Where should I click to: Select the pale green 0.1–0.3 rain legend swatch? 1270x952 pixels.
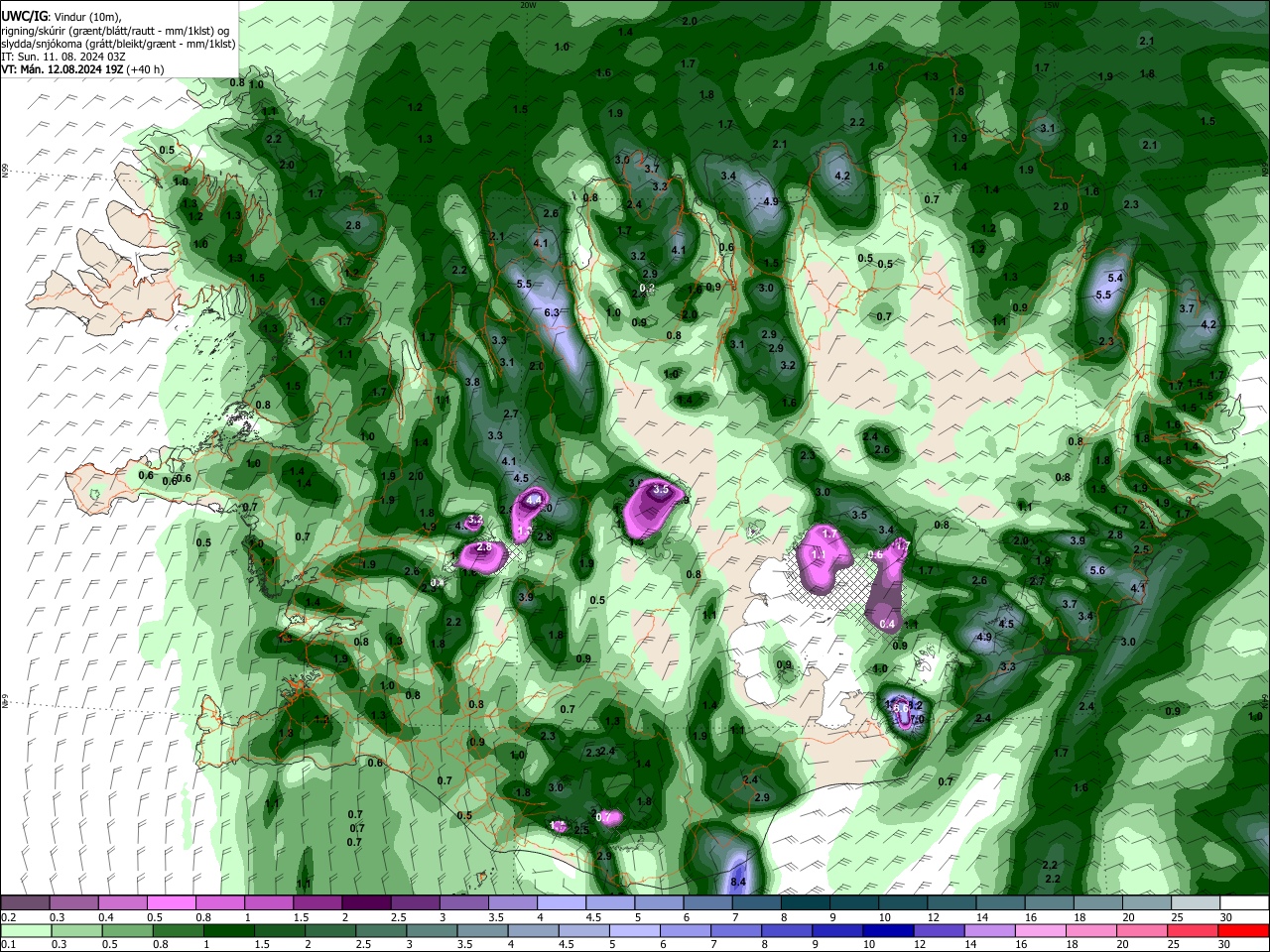(x=27, y=930)
